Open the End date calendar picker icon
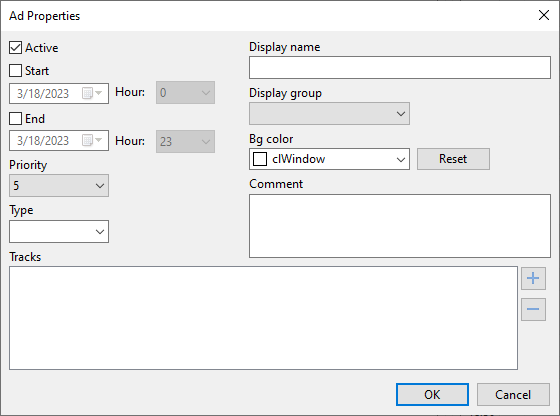This screenshot has height=416, width=560. 92,140
